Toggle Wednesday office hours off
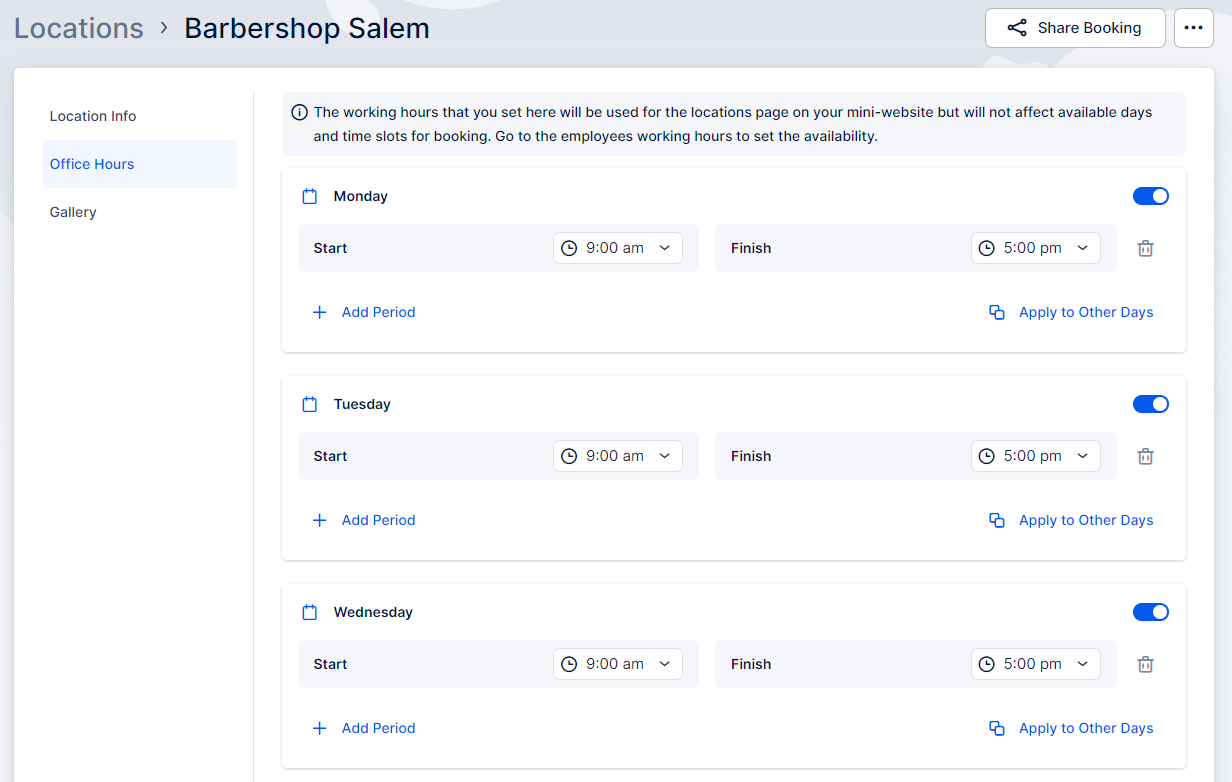The width and height of the screenshot is (1232, 782). 1150,612
